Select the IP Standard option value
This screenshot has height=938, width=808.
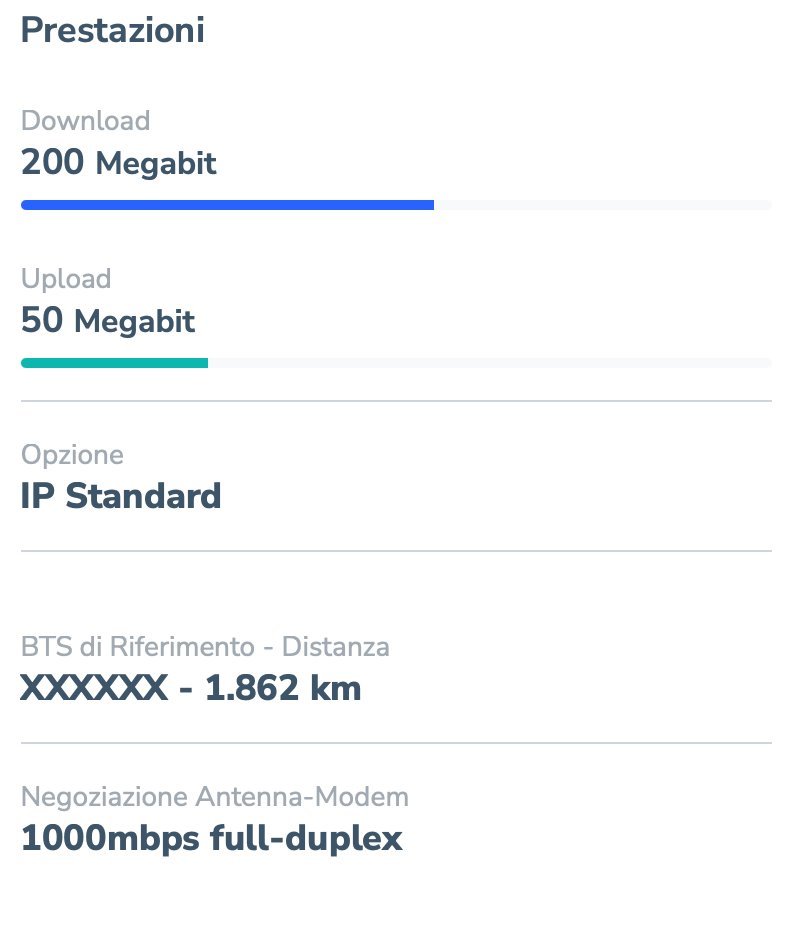[x=121, y=496]
